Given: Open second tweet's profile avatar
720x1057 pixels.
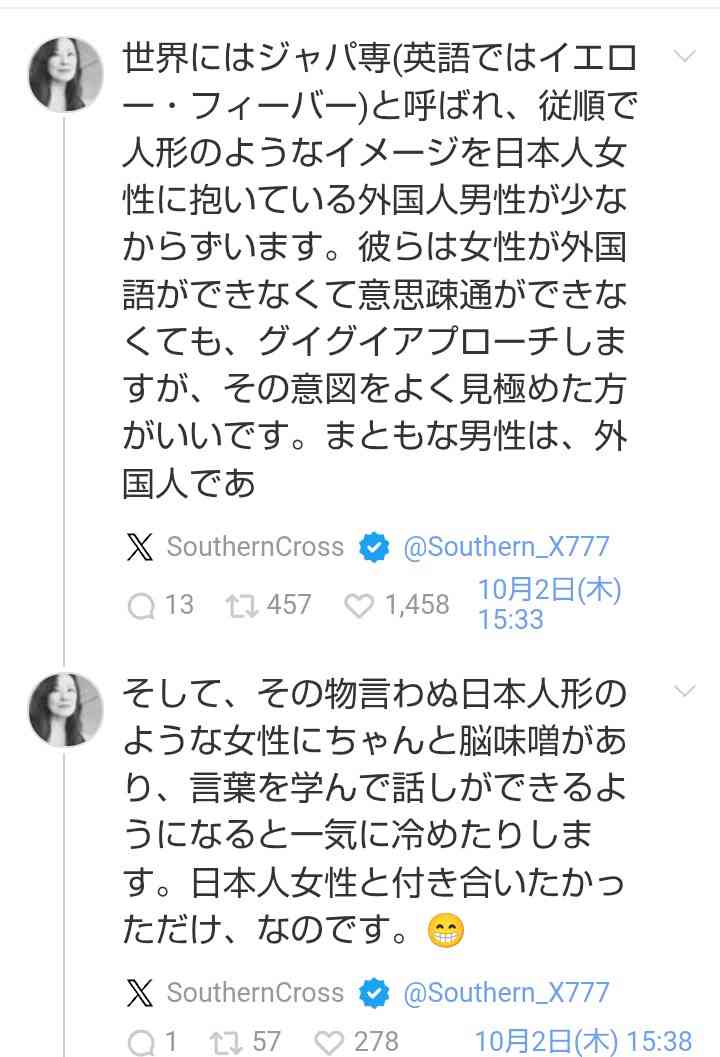Looking at the screenshot, I should click(66, 709).
